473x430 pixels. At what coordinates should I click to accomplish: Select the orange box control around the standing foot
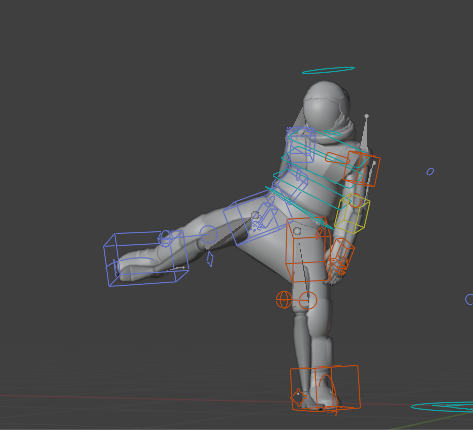(325, 388)
